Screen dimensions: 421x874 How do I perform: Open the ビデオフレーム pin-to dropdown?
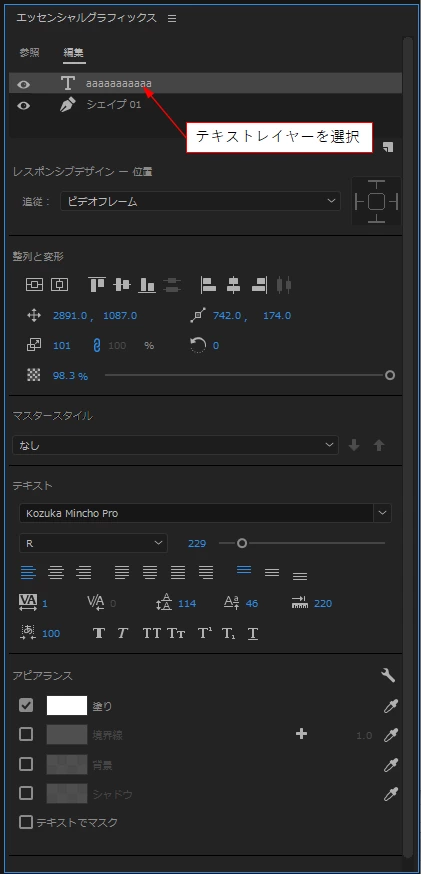201,201
